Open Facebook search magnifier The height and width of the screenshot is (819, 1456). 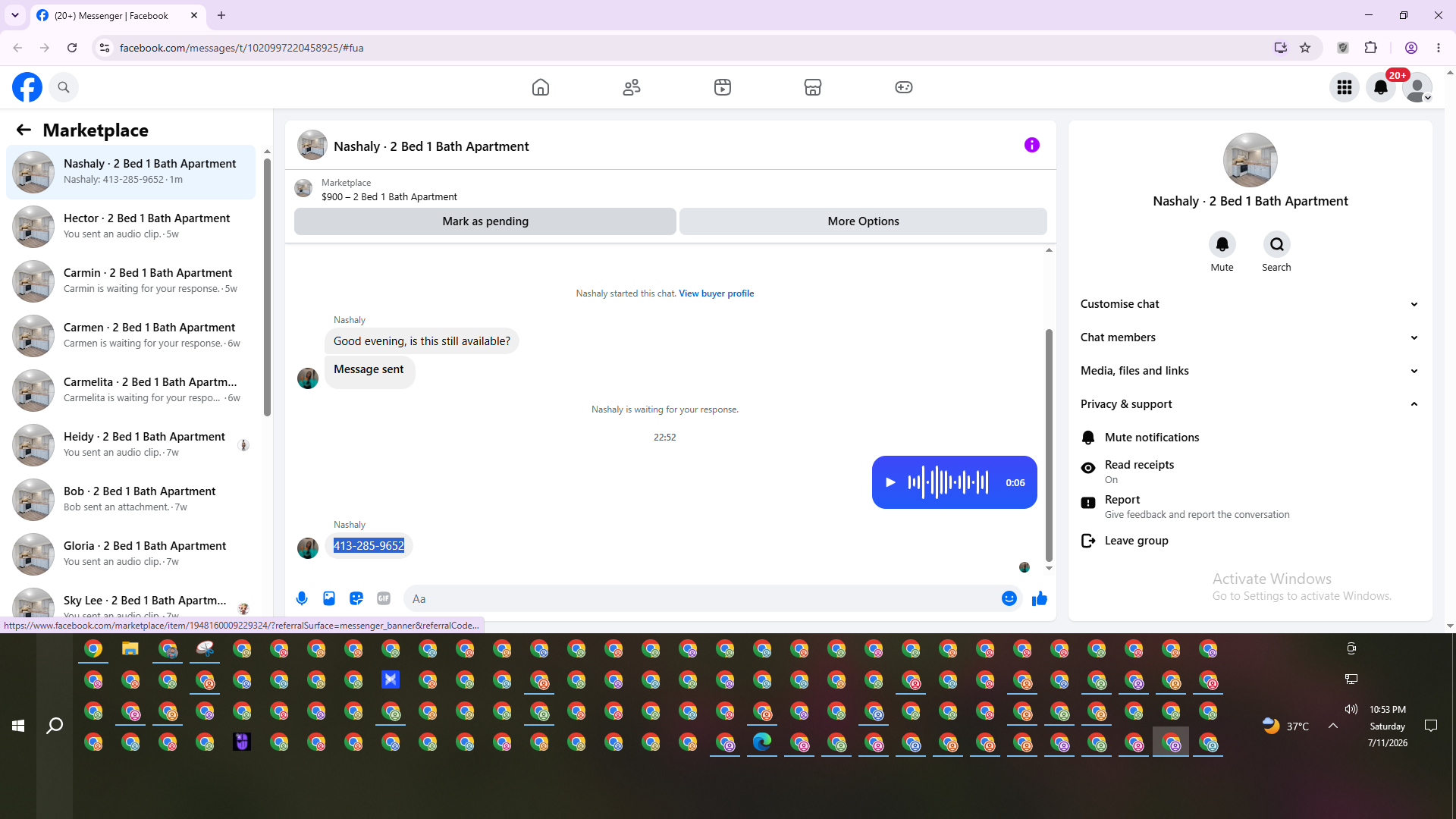64,87
